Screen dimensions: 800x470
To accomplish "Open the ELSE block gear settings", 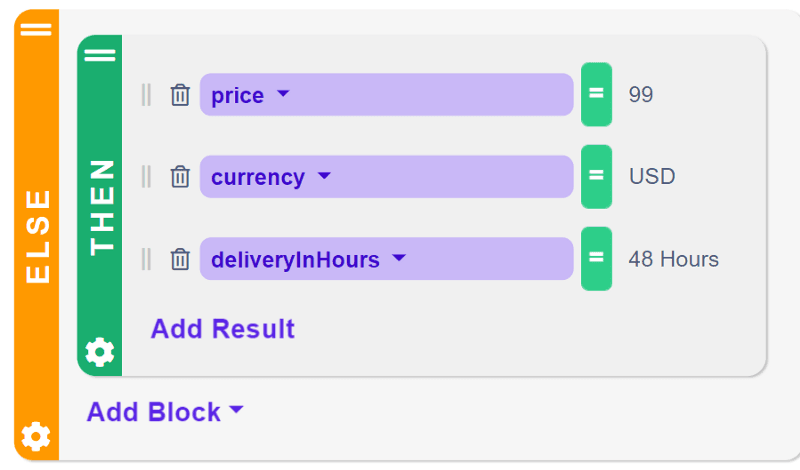I will click(36, 436).
